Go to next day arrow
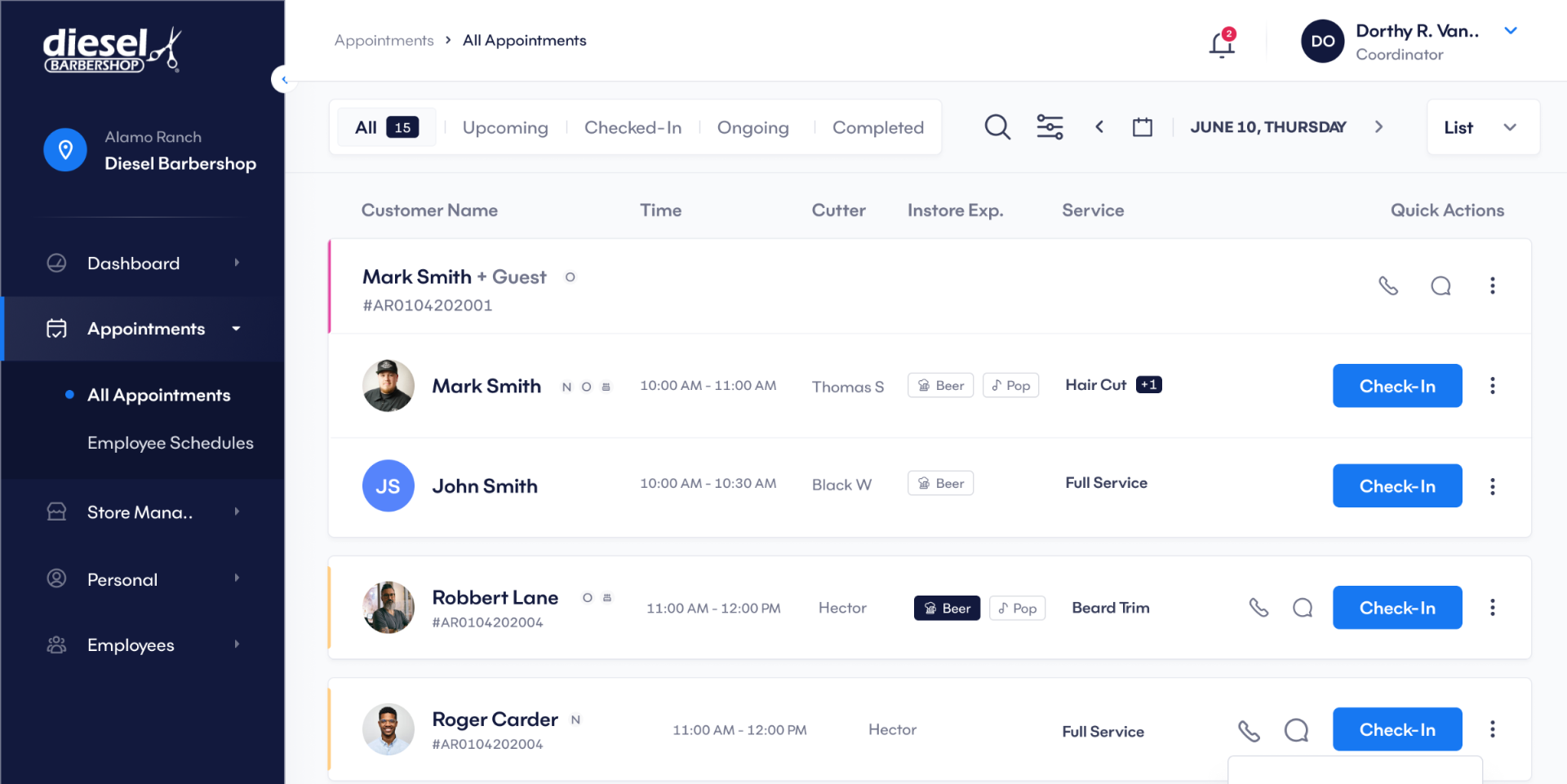1567x784 pixels. click(x=1378, y=126)
